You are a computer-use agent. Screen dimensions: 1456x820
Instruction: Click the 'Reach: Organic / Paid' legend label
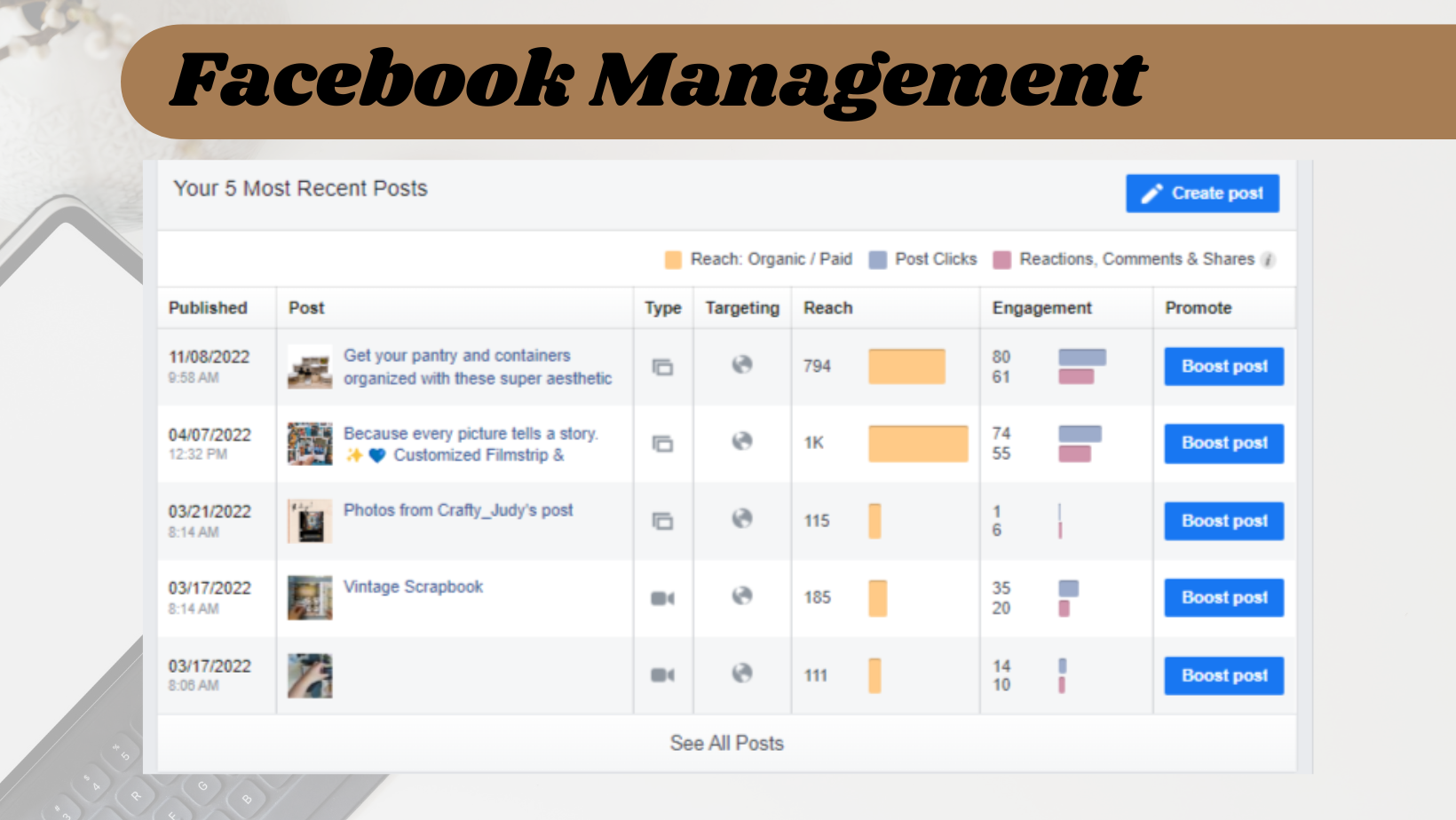pyautogui.click(x=772, y=259)
